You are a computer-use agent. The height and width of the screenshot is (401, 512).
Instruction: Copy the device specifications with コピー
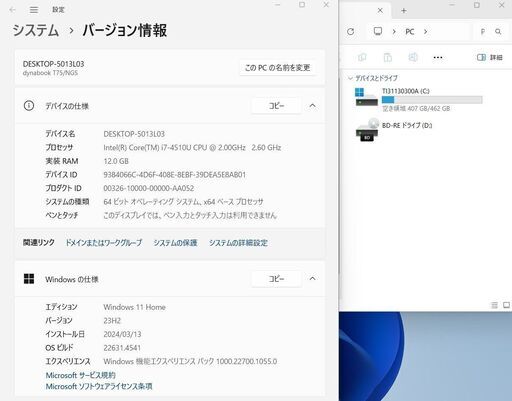point(276,106)
